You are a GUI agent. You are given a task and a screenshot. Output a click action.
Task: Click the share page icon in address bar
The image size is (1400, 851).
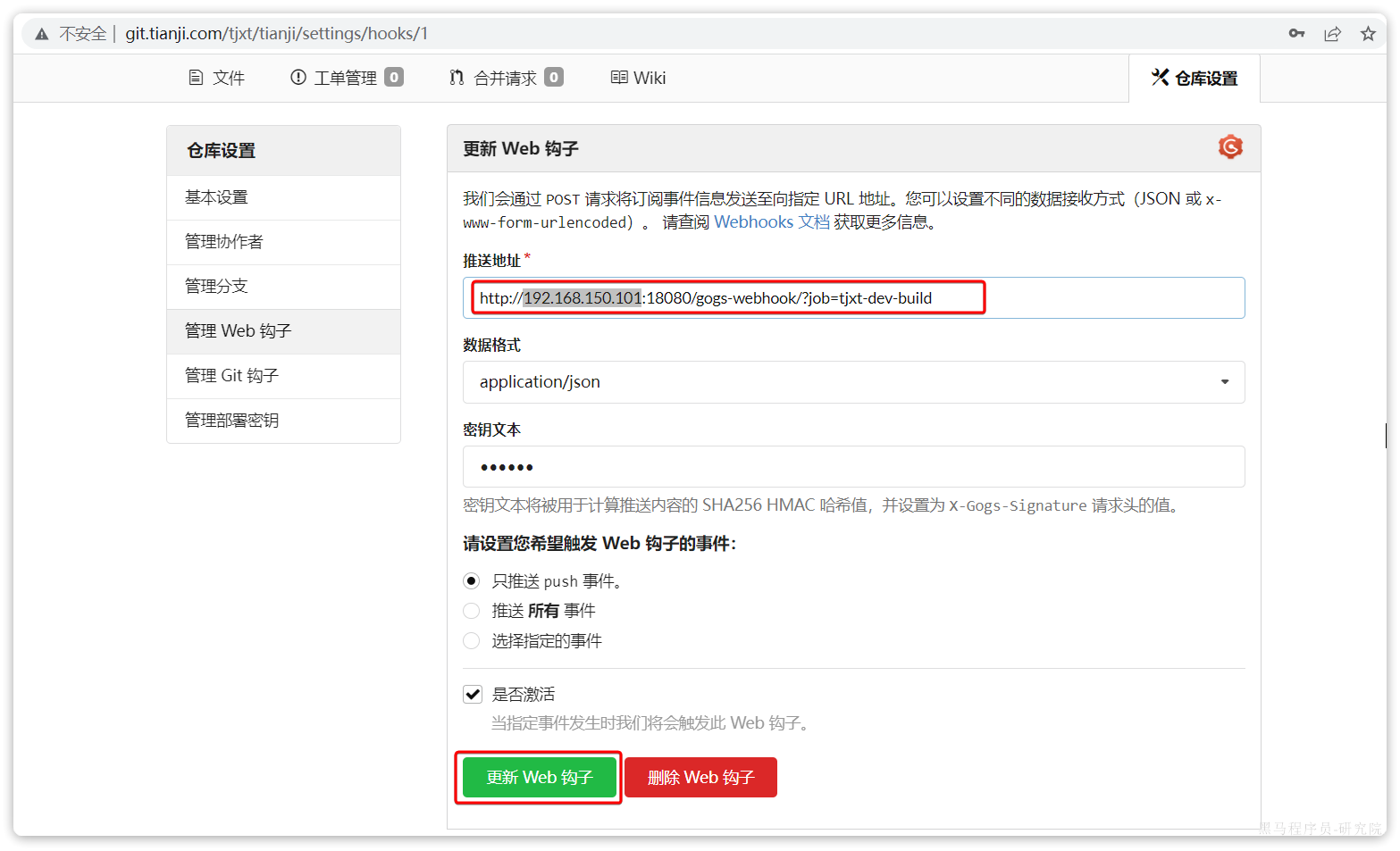click(1332, 33)
